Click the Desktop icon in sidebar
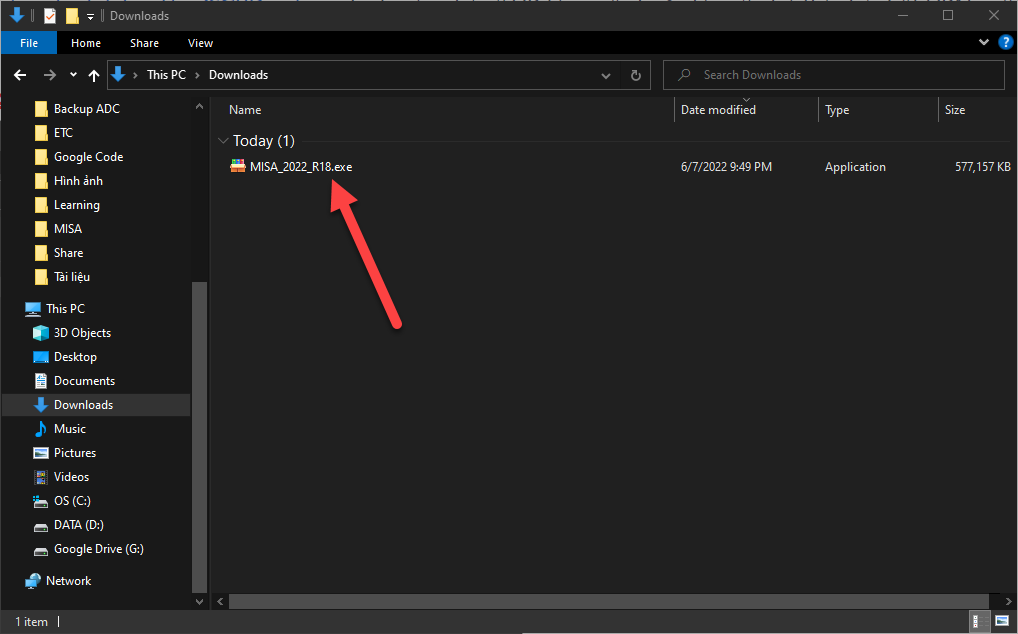 pyautogui.click(x=40, y=357)
